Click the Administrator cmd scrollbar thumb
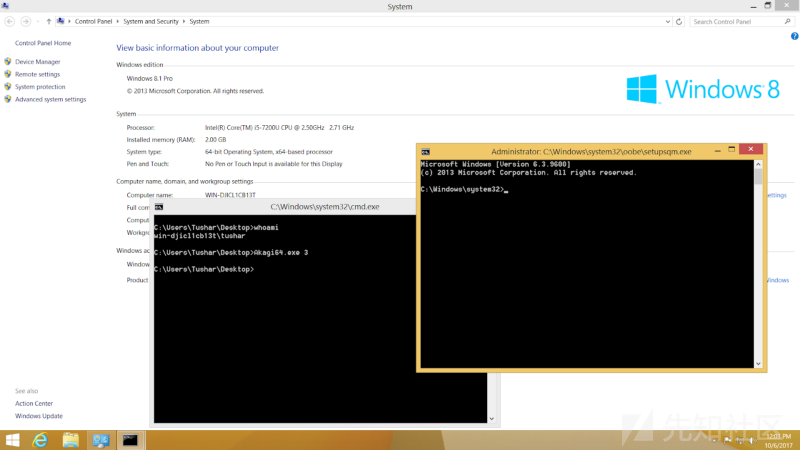The image size is (800, 450). click(758, 177)
